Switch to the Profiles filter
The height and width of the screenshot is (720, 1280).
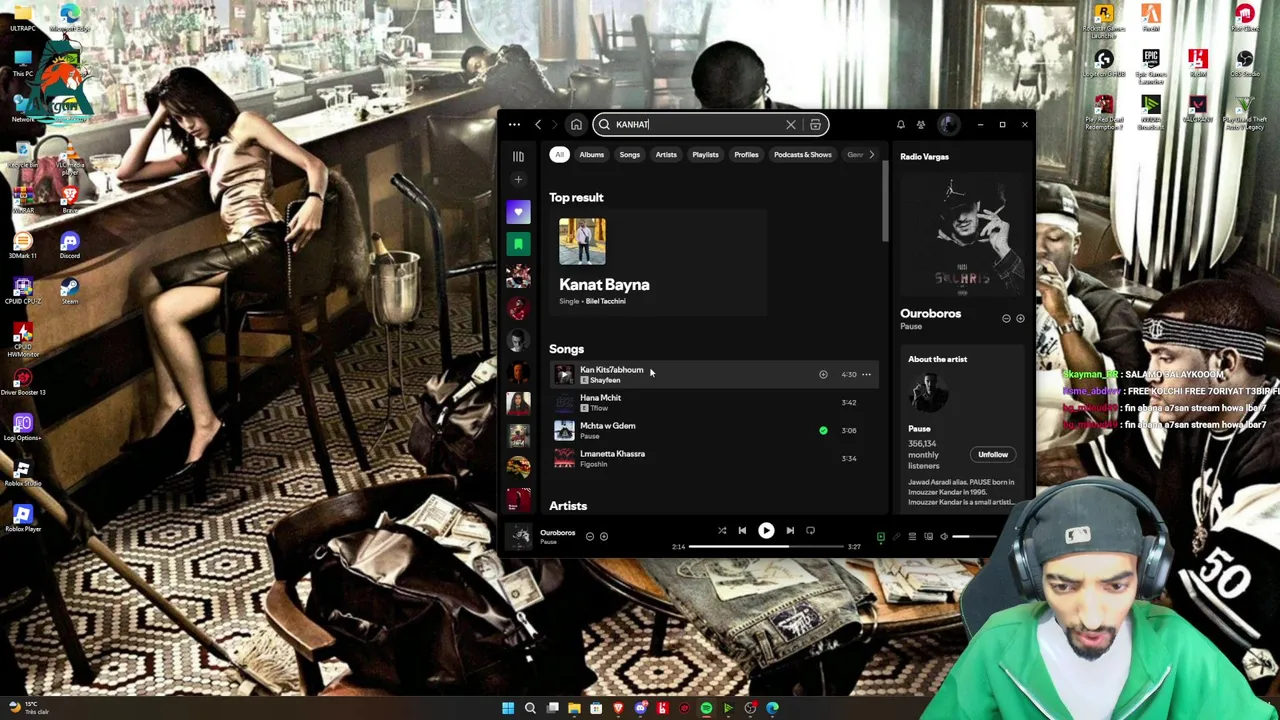click(x=746, y=155)
